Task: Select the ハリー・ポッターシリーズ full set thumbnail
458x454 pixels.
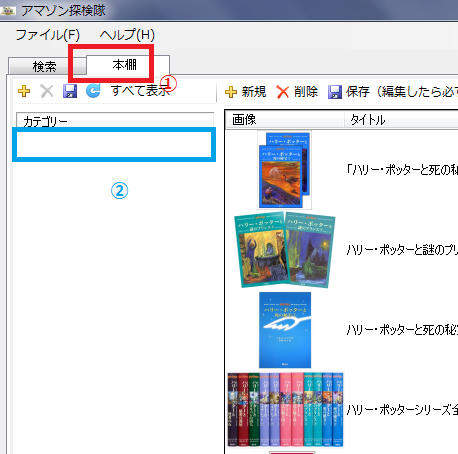Action: point(285,410)
